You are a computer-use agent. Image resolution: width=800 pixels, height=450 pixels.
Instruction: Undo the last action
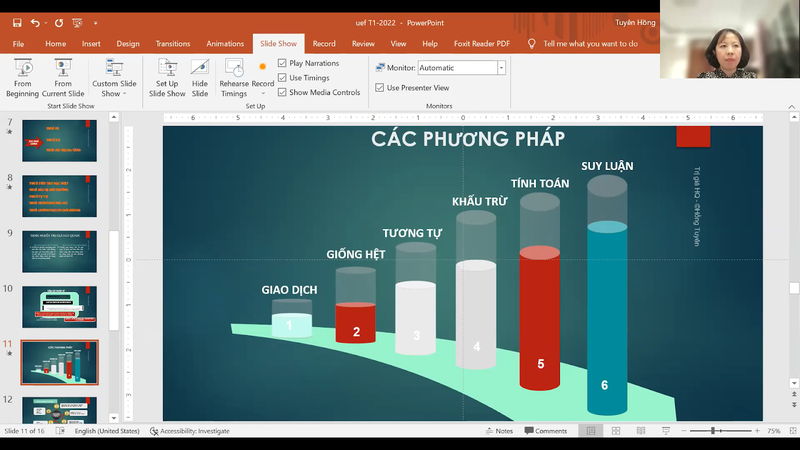[x=36, y=22]
